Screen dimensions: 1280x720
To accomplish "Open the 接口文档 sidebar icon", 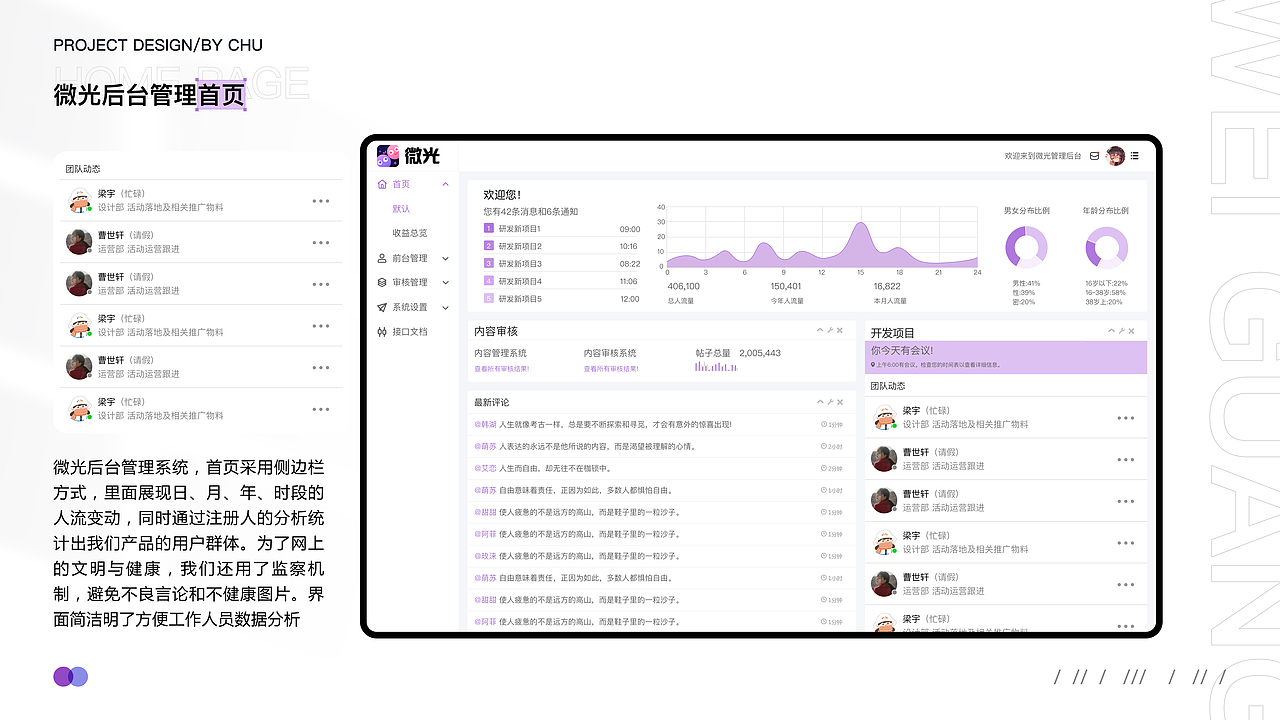I will [x=382, y=331].
